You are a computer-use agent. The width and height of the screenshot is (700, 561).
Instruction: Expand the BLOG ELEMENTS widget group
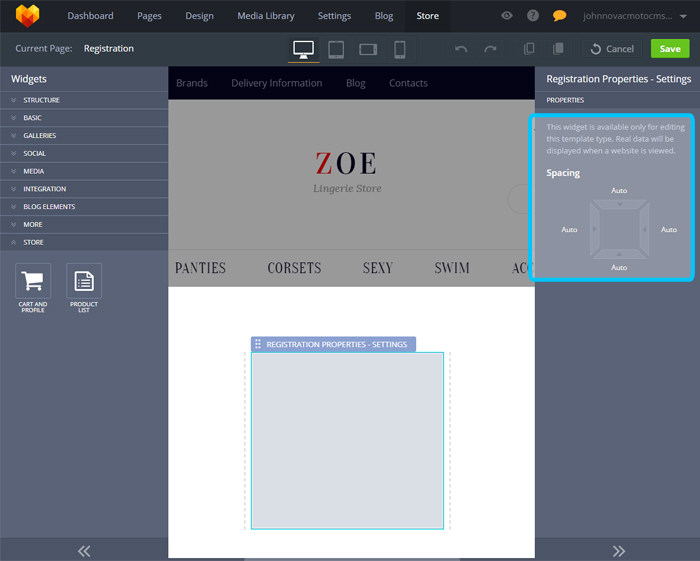(84, 207)
